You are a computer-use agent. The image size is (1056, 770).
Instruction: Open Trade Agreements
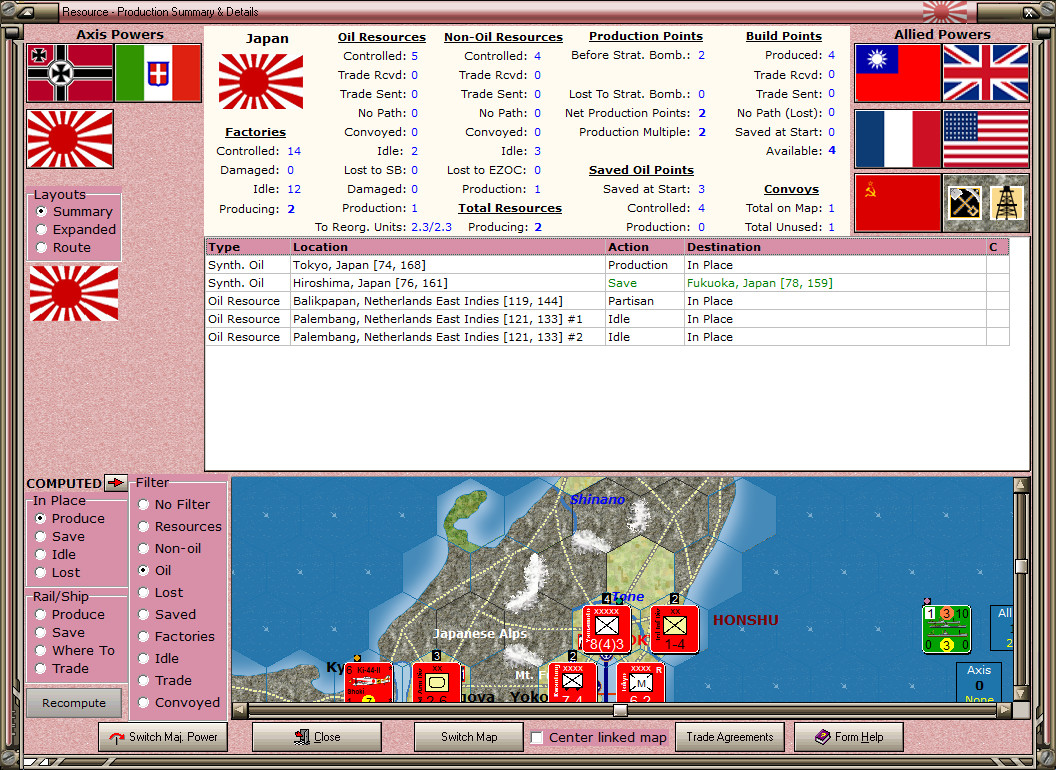point(729,737)
